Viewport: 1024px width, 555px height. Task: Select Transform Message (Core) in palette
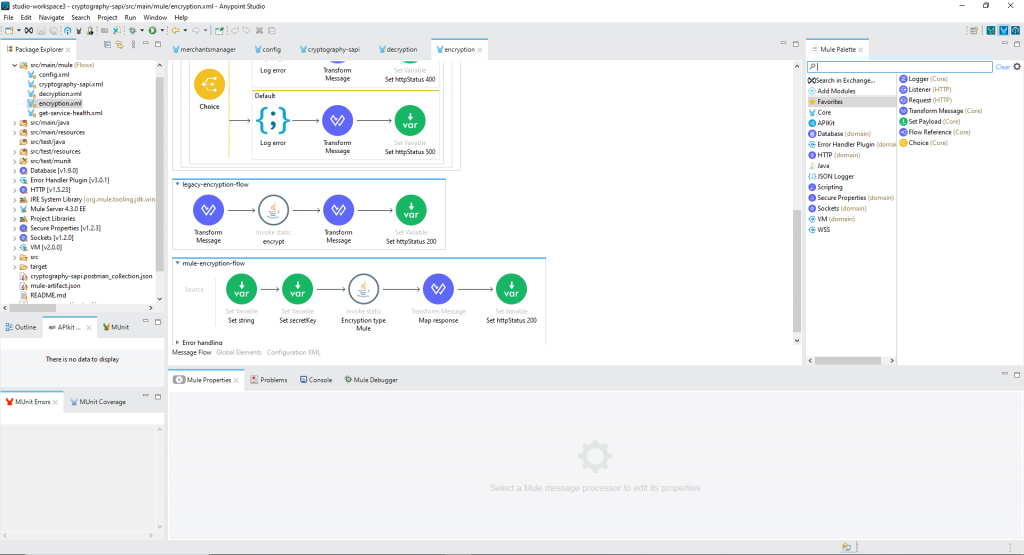pos(940,111)
